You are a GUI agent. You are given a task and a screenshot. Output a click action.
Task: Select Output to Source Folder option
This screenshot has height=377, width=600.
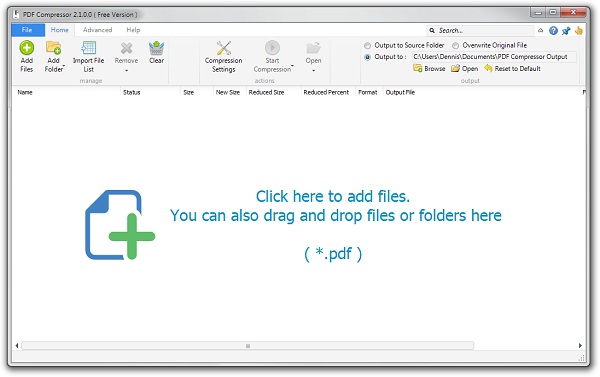[x=367, y=46]
